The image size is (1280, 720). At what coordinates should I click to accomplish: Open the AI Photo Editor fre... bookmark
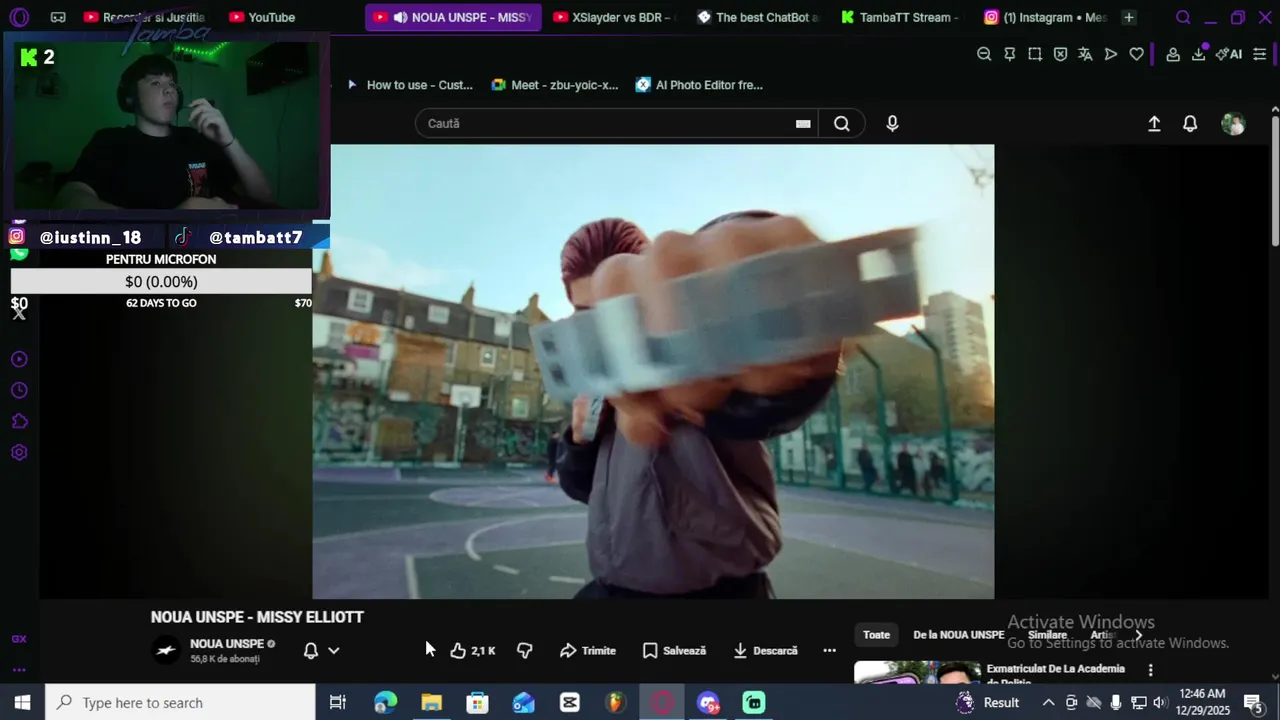(x=699, y=85)
